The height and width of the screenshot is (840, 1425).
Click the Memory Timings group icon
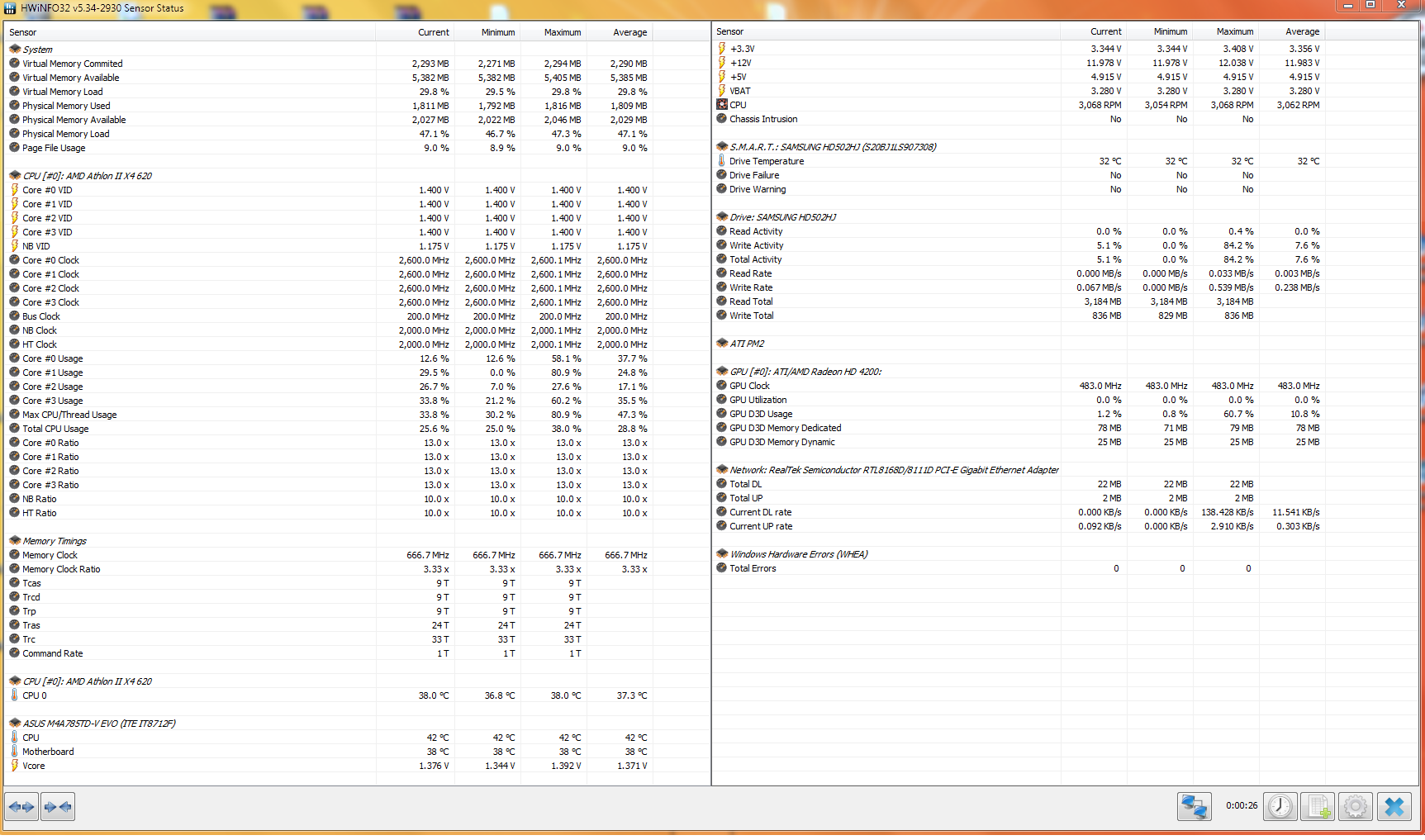(15, 541)
